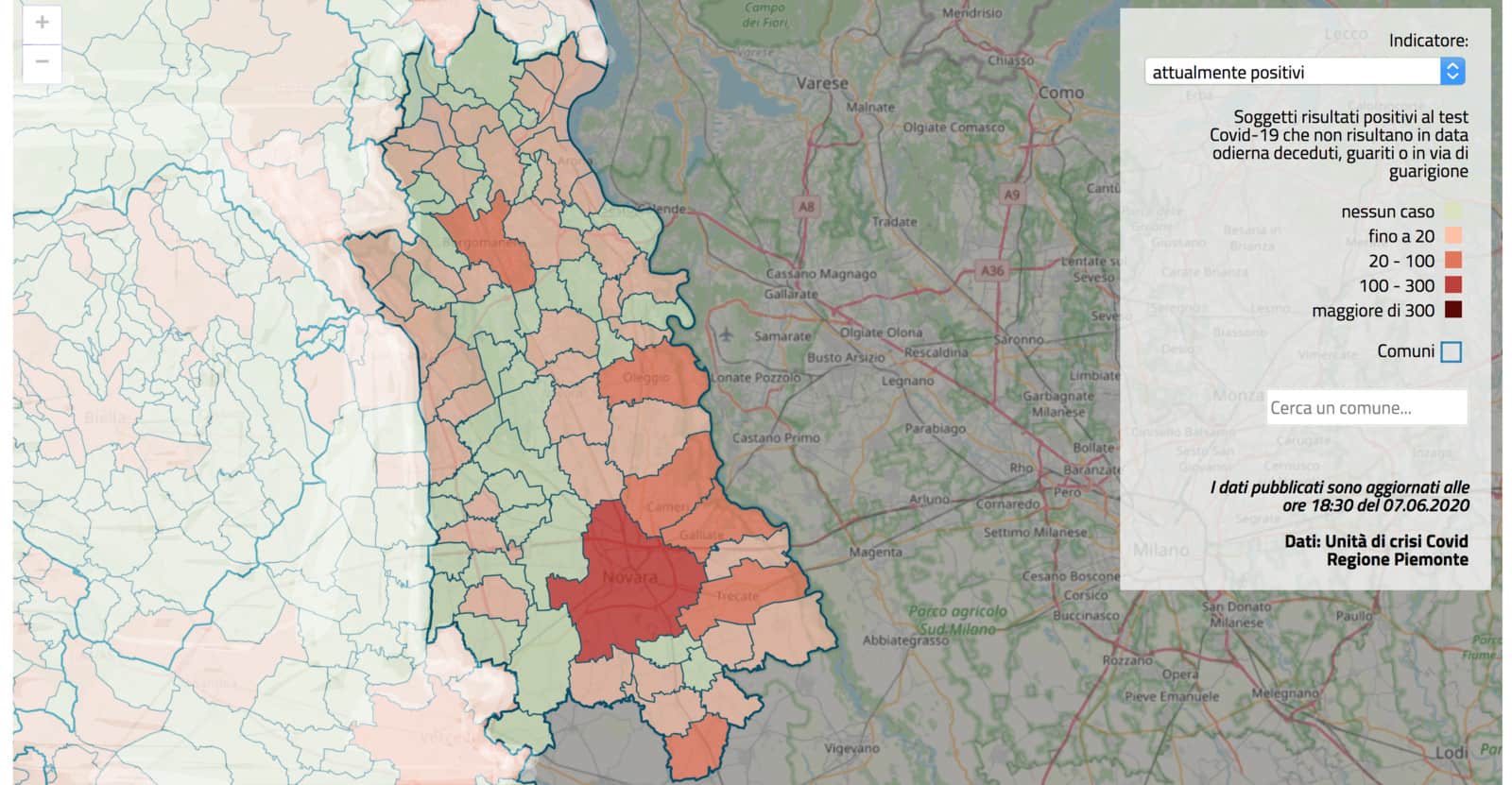Click the '20 - 100' legend swatch
The width and height of the screenshot is (1512, 785).
1452,261
